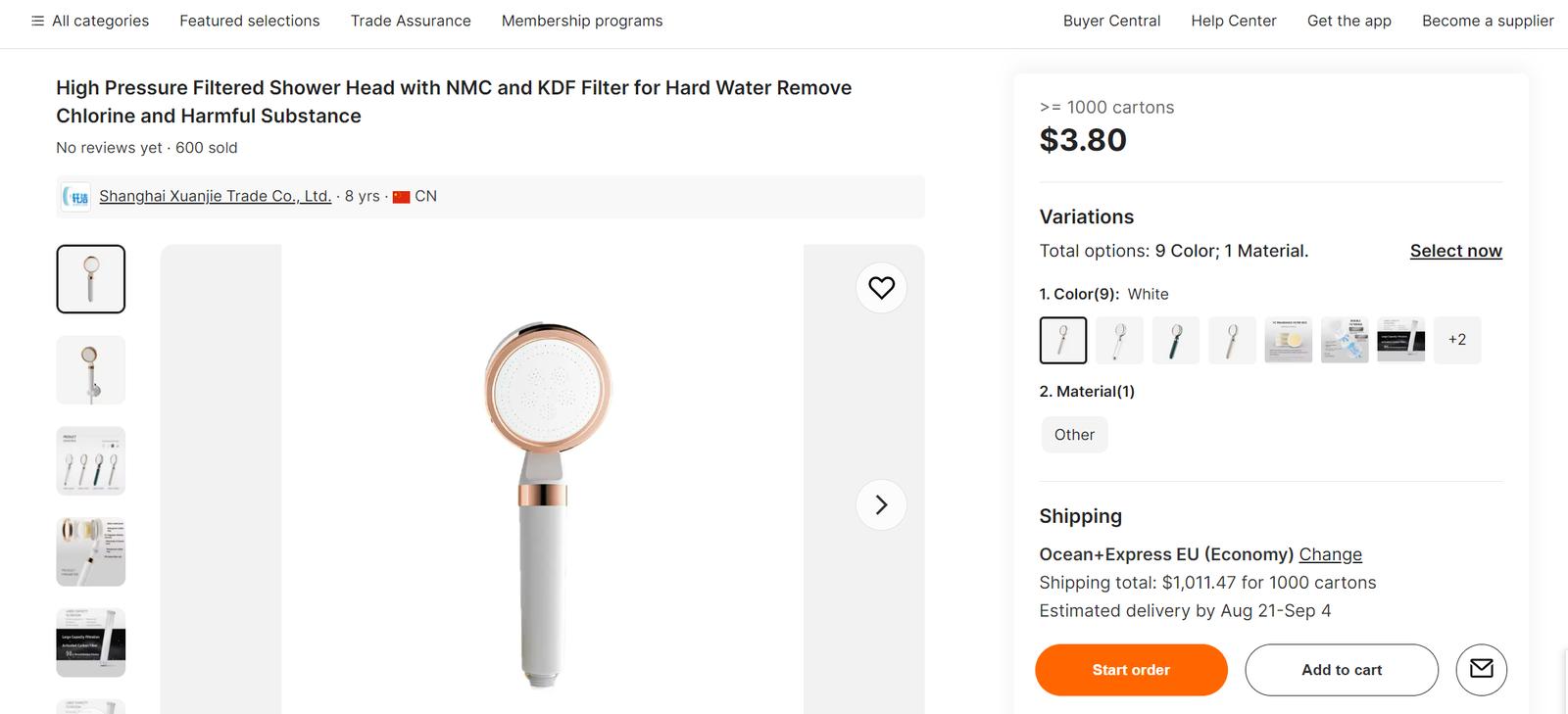Click the heart favorite icon on product image
1568x714 pixels.
point(881,288)
